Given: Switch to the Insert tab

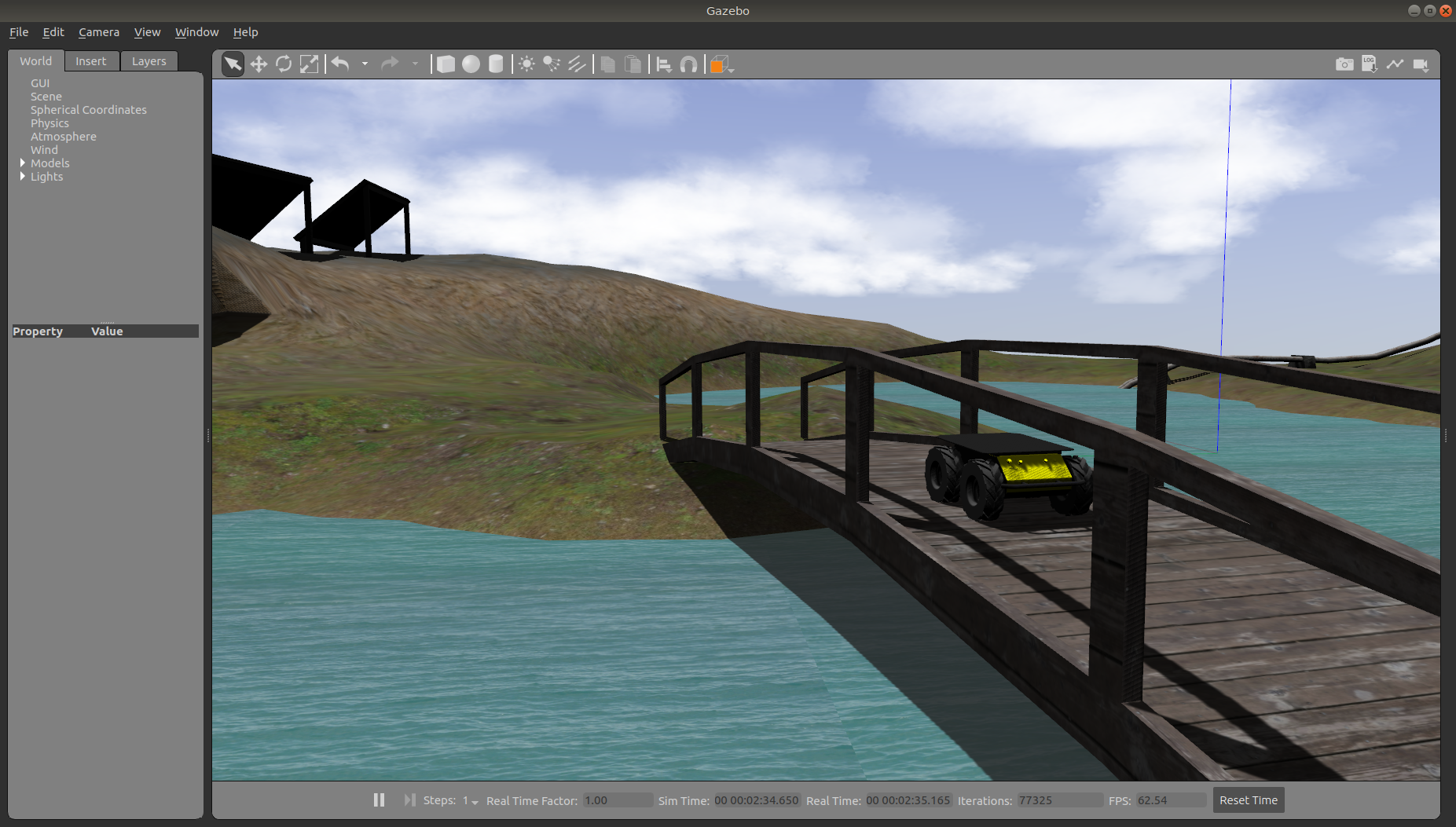Looking at the screenshot, I should point(91,61).
